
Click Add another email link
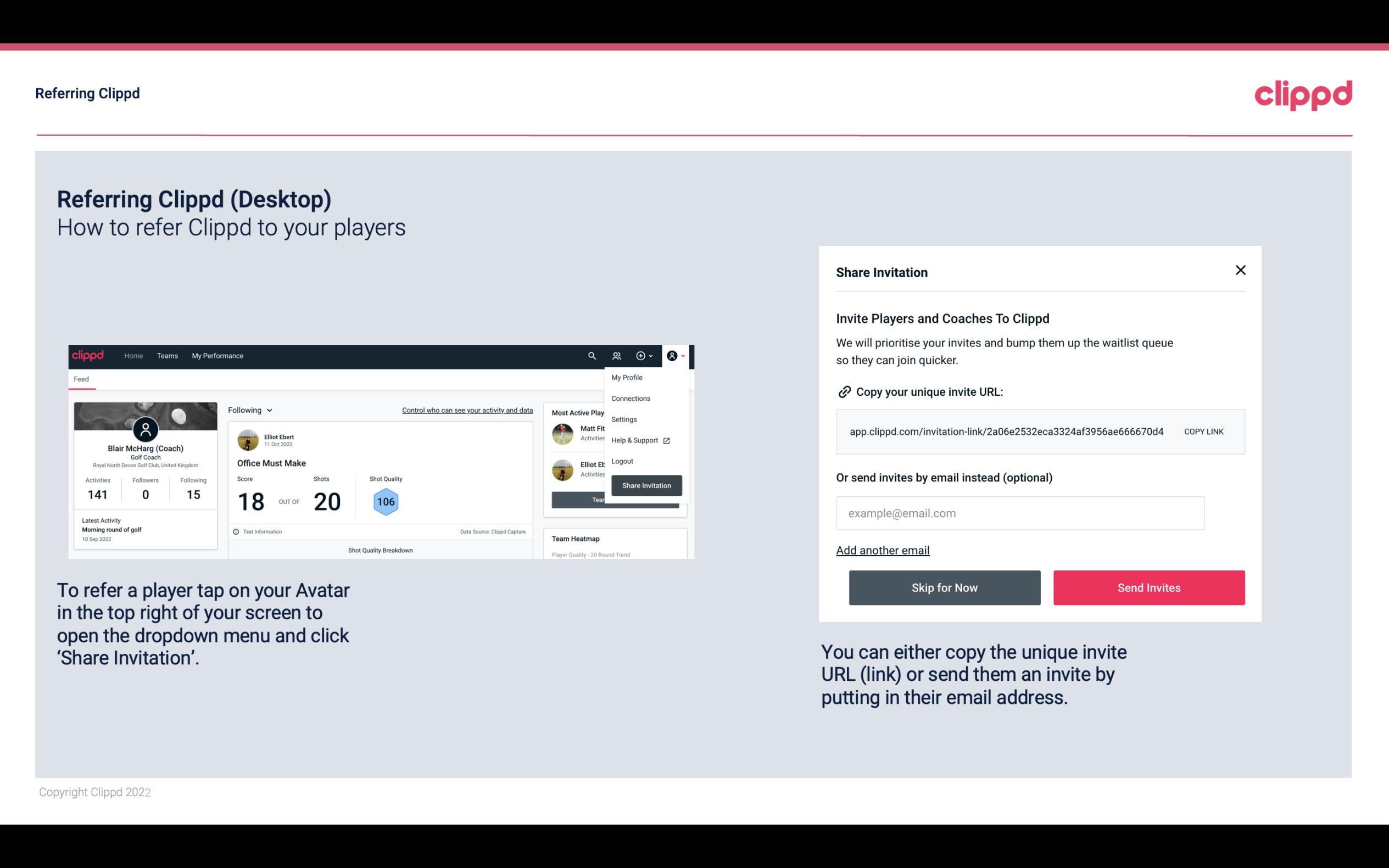coord(883,550)
